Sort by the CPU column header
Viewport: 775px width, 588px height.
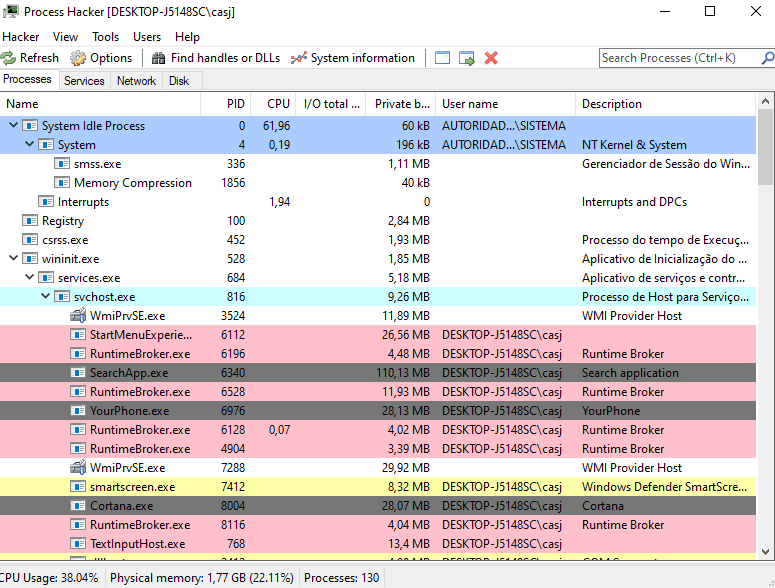click(273, 104)
